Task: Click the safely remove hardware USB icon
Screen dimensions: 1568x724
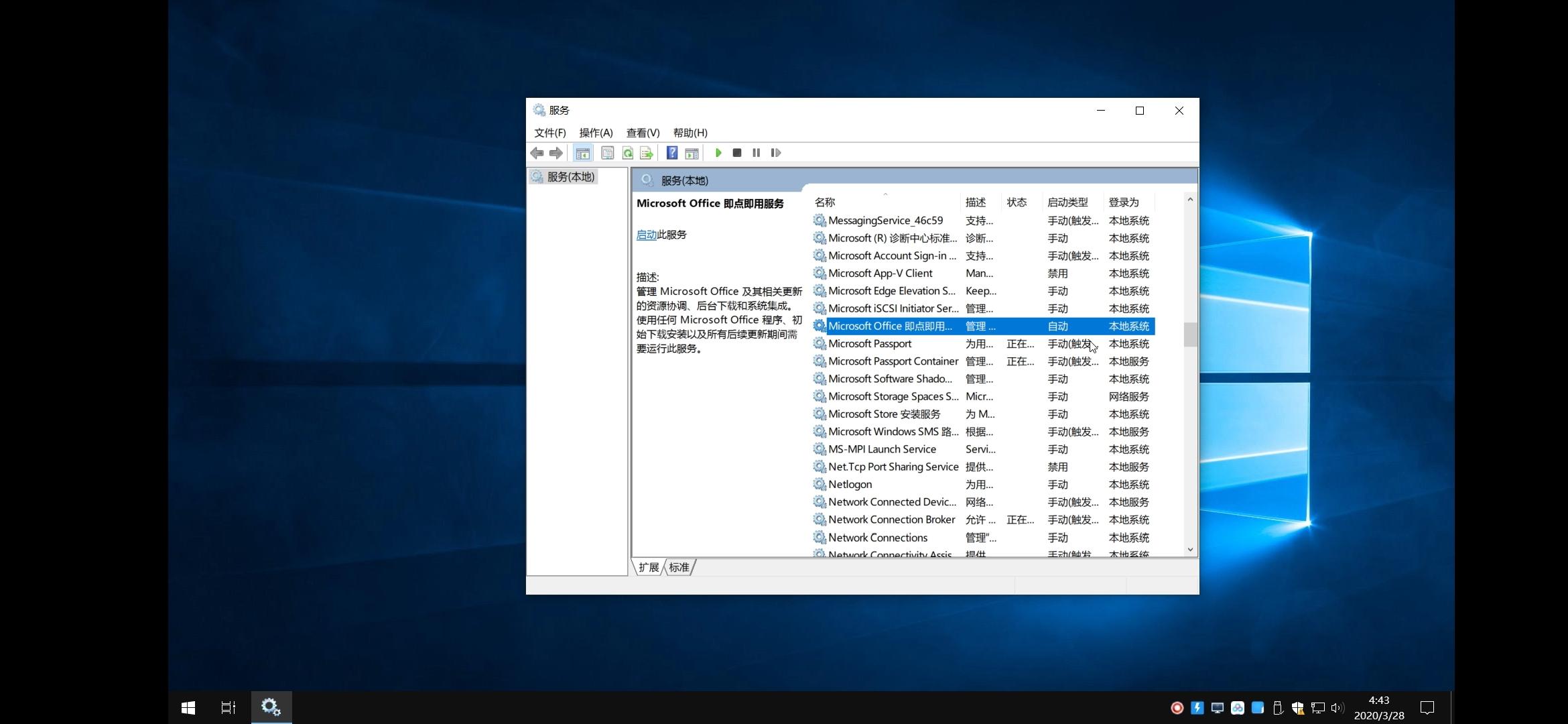Action: pyautogui.click(x=1277, y=708)
